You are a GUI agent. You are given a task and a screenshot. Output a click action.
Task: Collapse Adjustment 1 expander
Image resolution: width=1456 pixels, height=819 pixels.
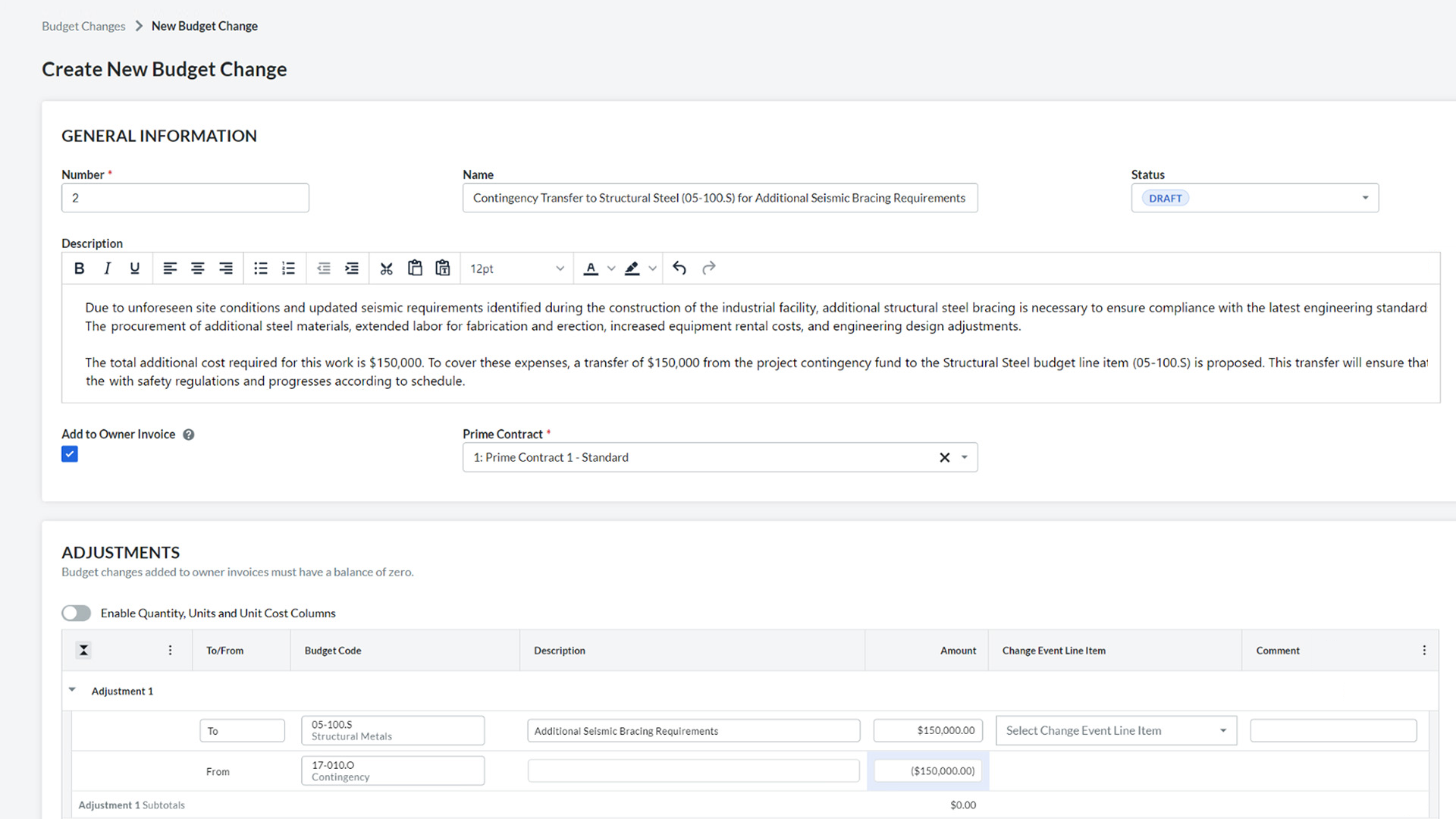click(73, 690)
